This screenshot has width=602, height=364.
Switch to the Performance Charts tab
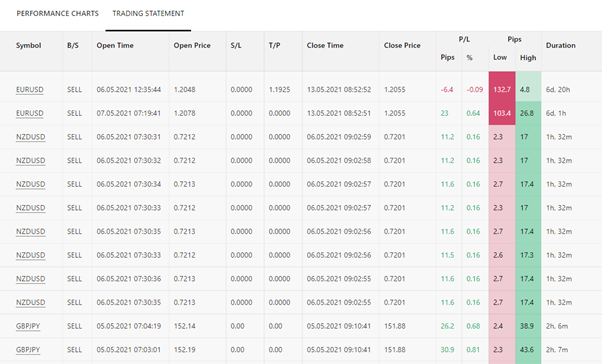(x=58, y=13)
